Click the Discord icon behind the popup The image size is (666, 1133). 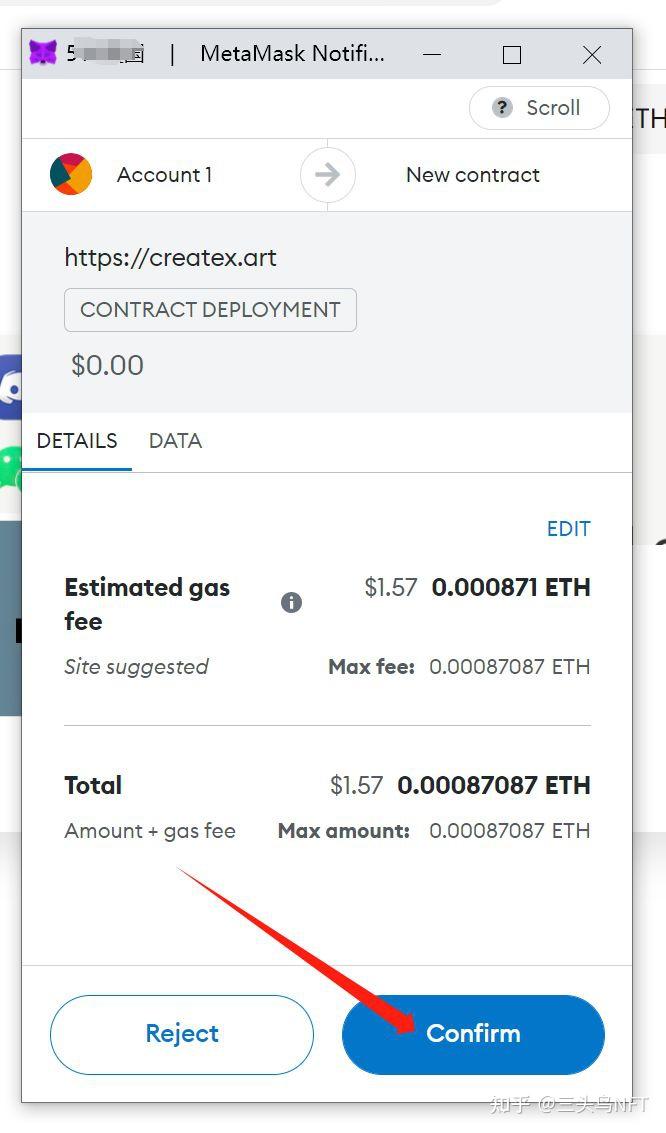coord(11,387)
